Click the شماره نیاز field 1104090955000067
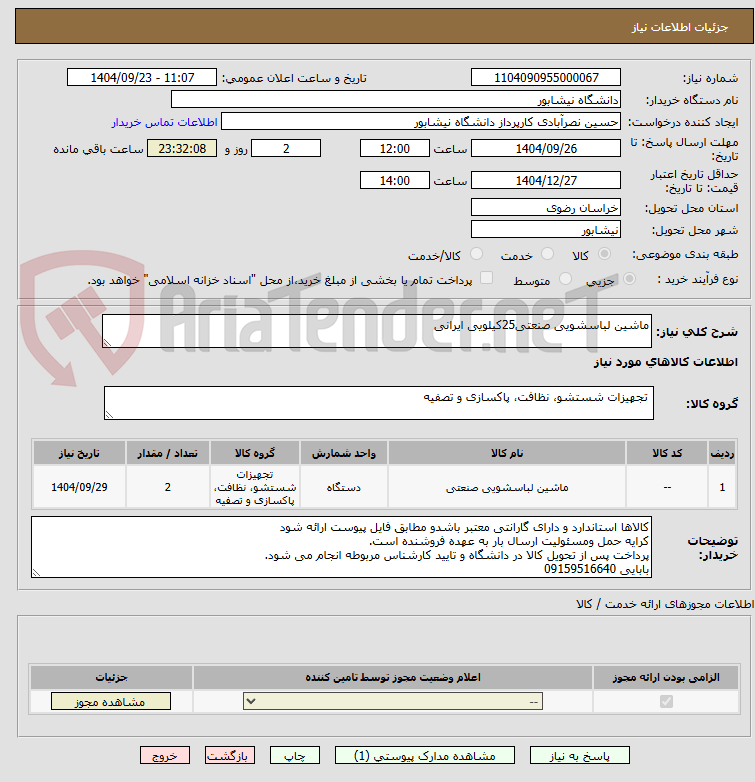This screenshot has width=755, height=782. coord(546,77)
